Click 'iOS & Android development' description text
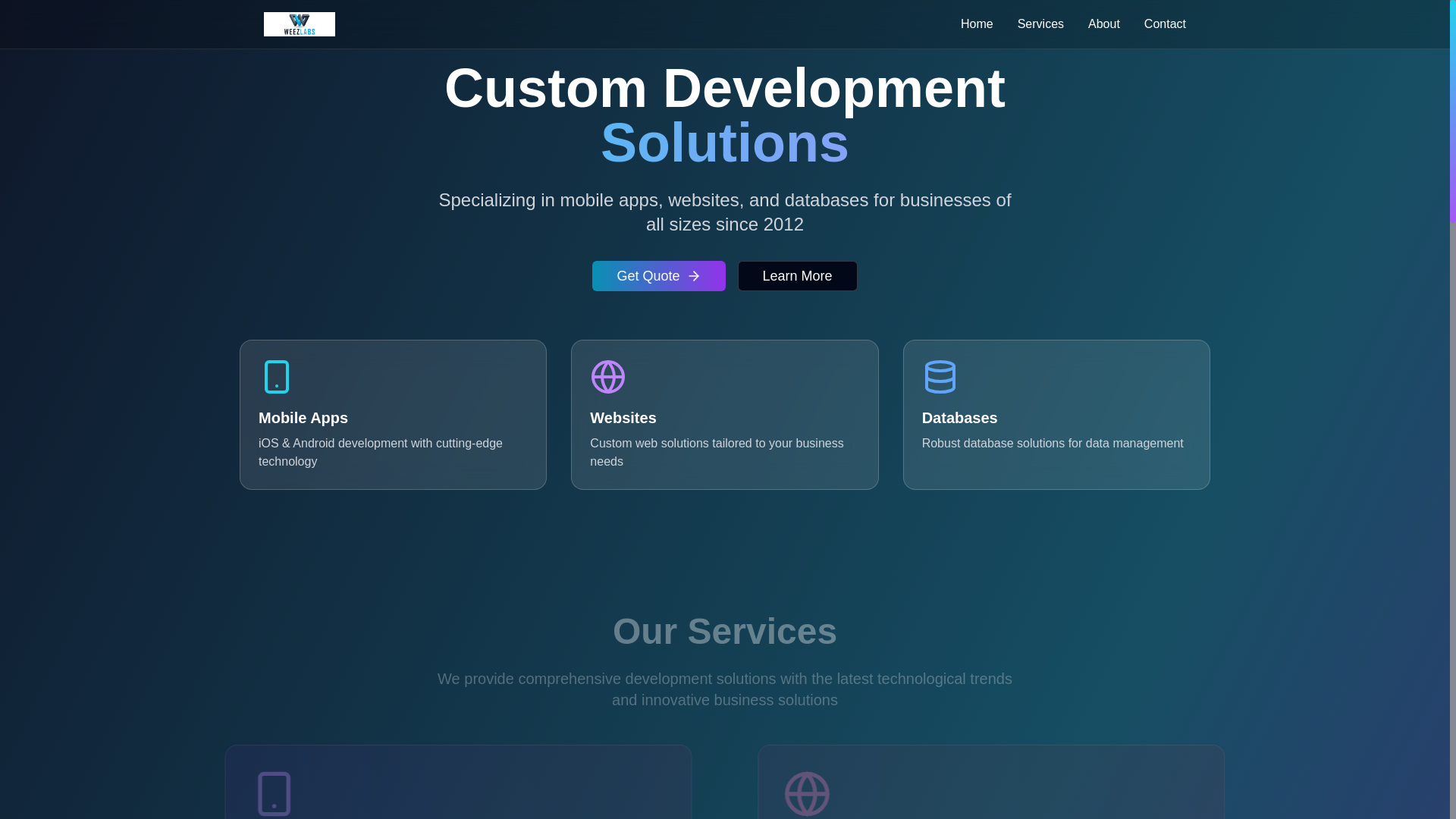 (x=381, y=452)
